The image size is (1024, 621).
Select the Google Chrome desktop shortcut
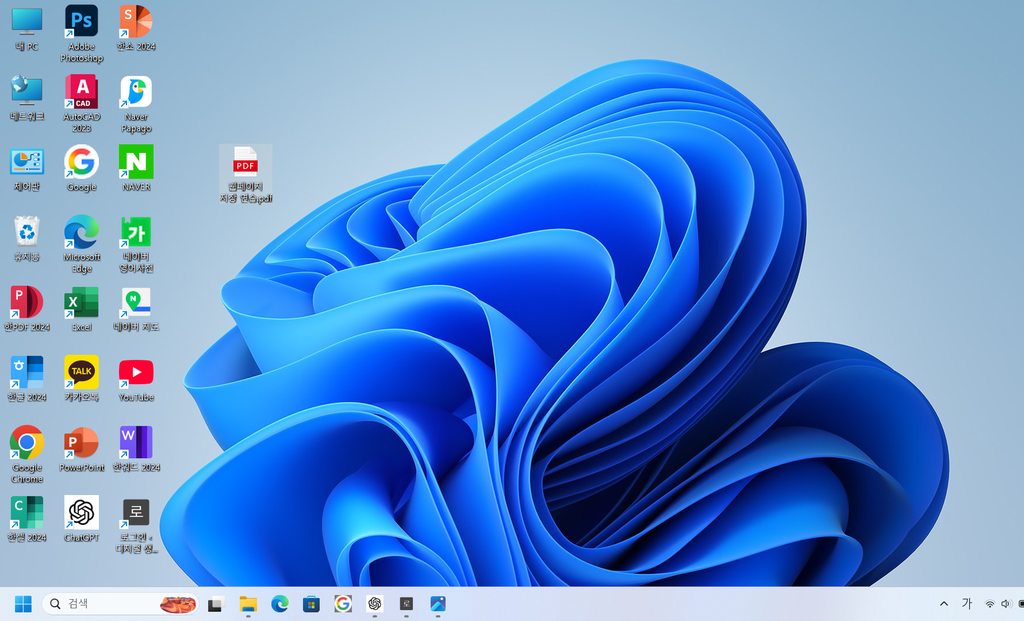(x=27, y=454)
